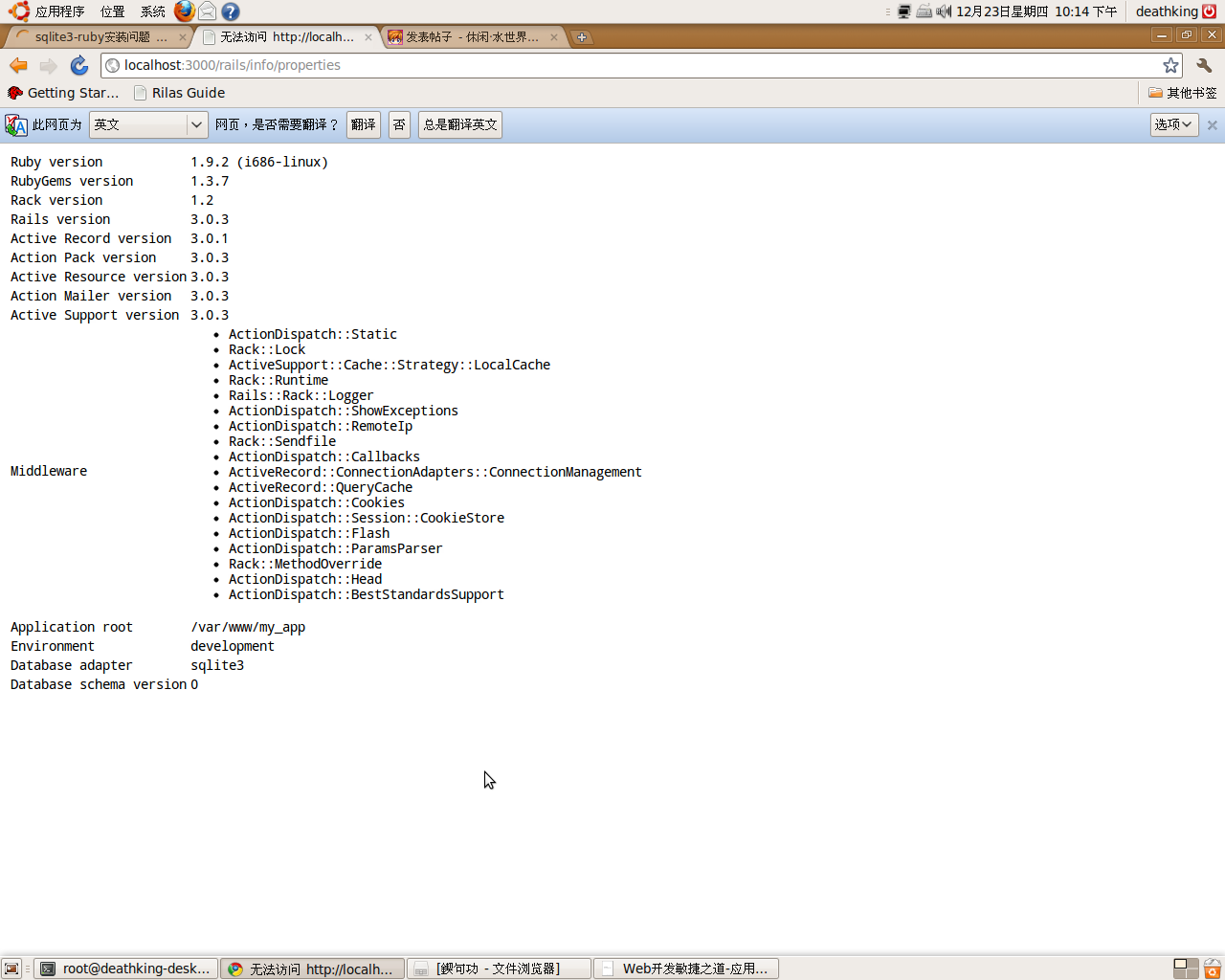Open the mail launcher in top panel
This screenshot has height=980, width=1225.
point(208,11)
